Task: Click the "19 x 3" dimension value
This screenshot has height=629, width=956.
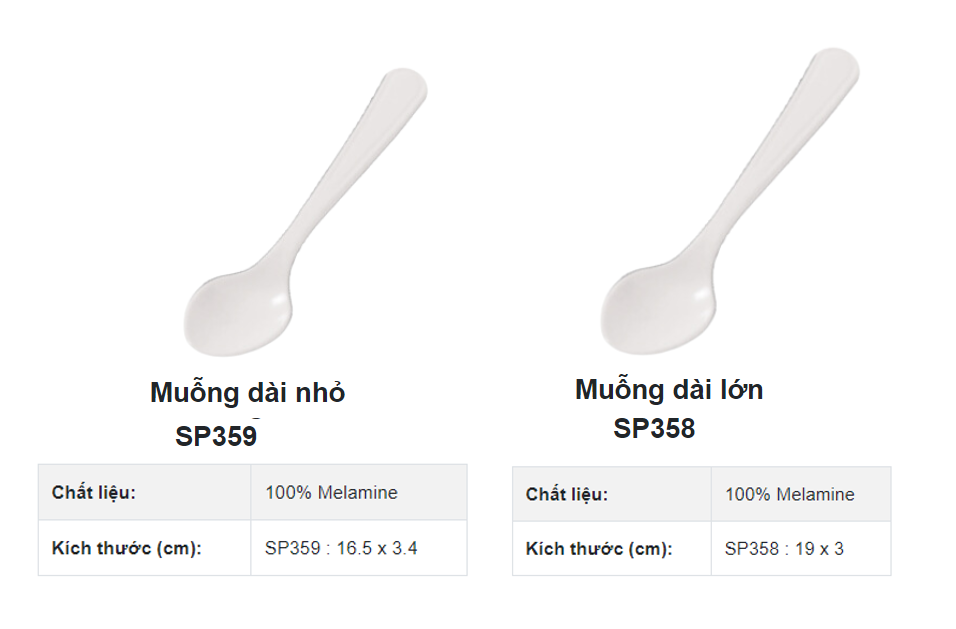Action: pyautogui.click(x=818, y=549)
